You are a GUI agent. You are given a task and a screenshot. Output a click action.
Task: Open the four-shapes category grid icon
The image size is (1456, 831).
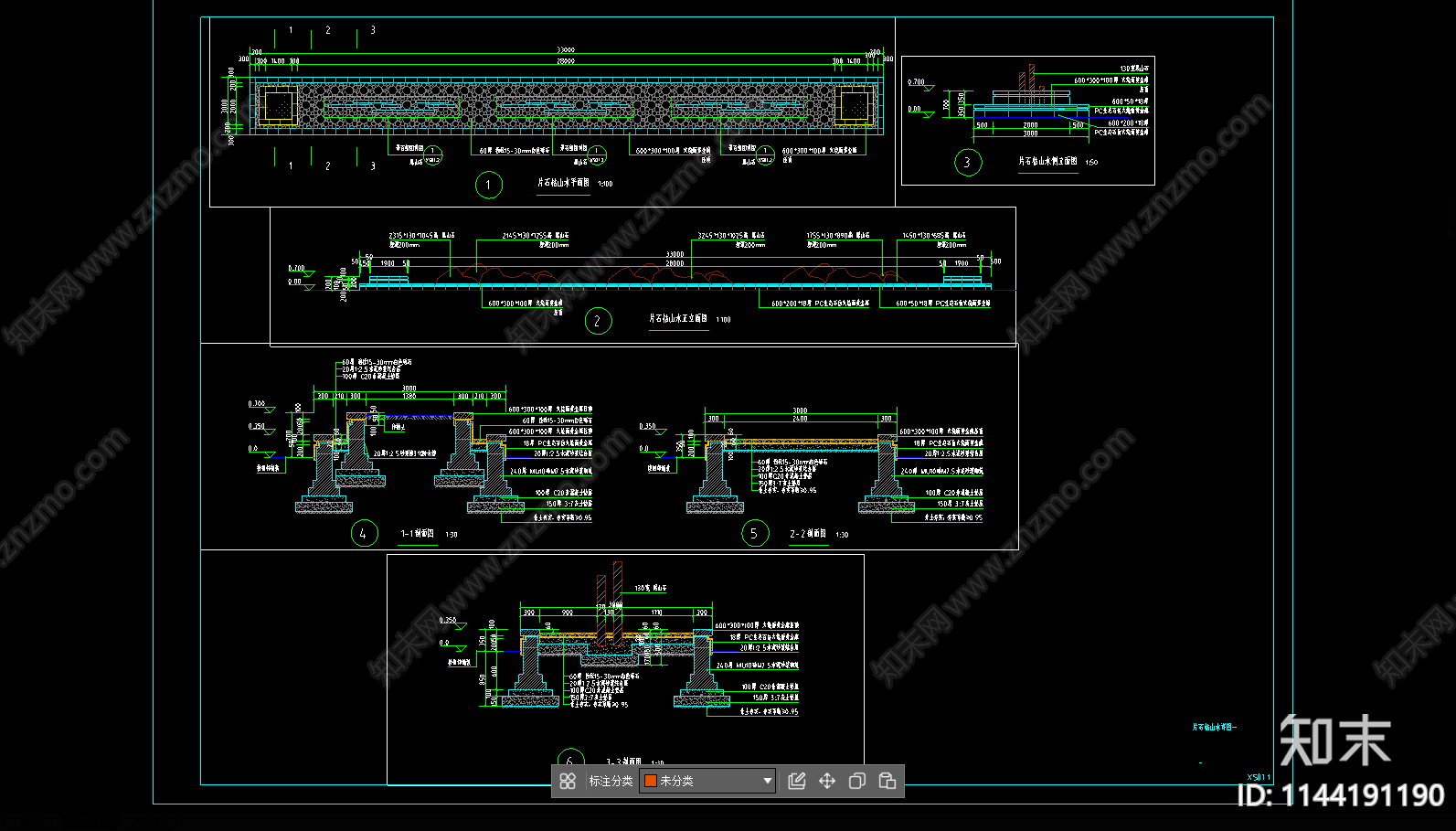click(568, 781)
